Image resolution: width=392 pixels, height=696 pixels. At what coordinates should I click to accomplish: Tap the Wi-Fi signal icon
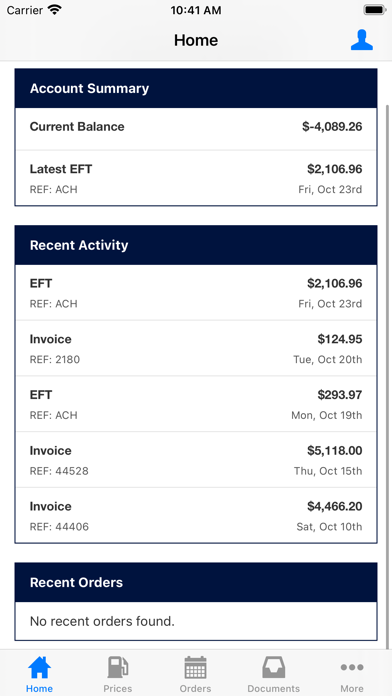tap(55, 10)
